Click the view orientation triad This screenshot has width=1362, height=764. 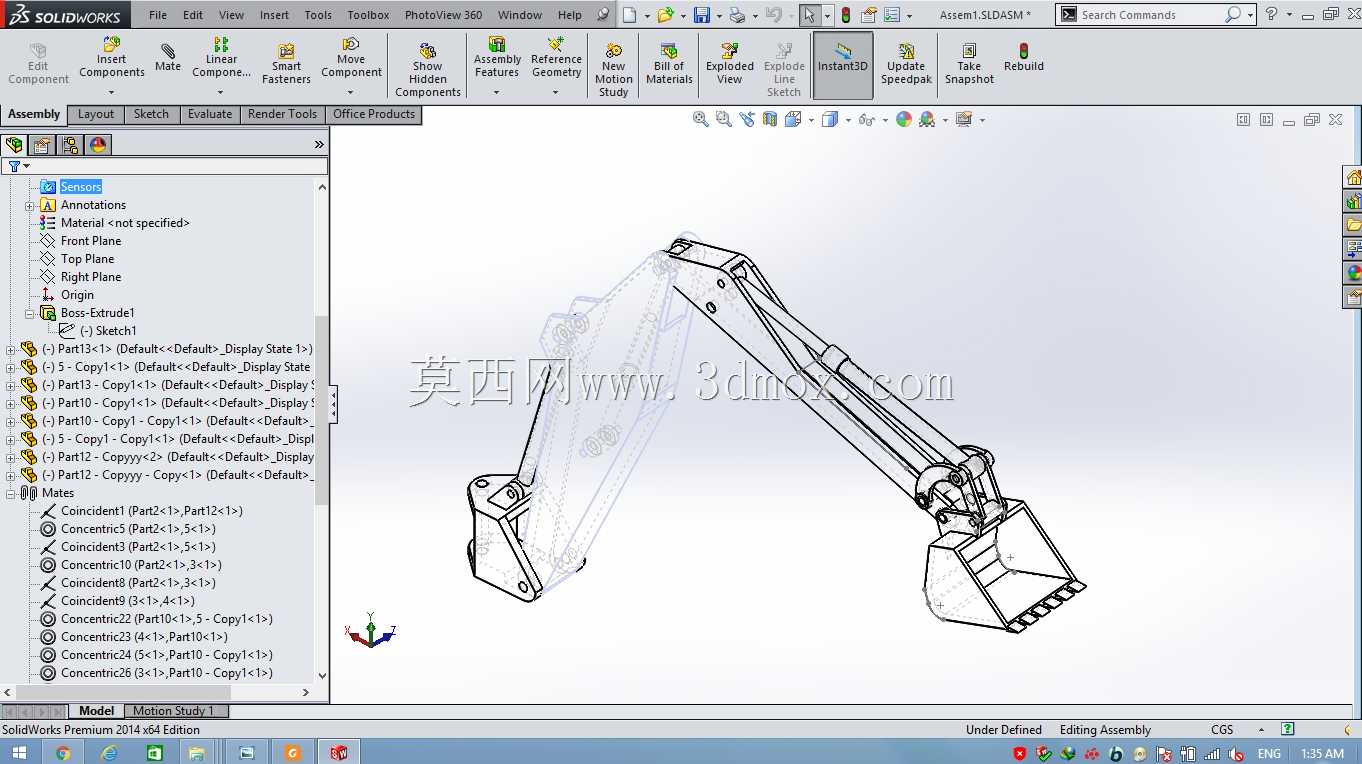point(370,632)
